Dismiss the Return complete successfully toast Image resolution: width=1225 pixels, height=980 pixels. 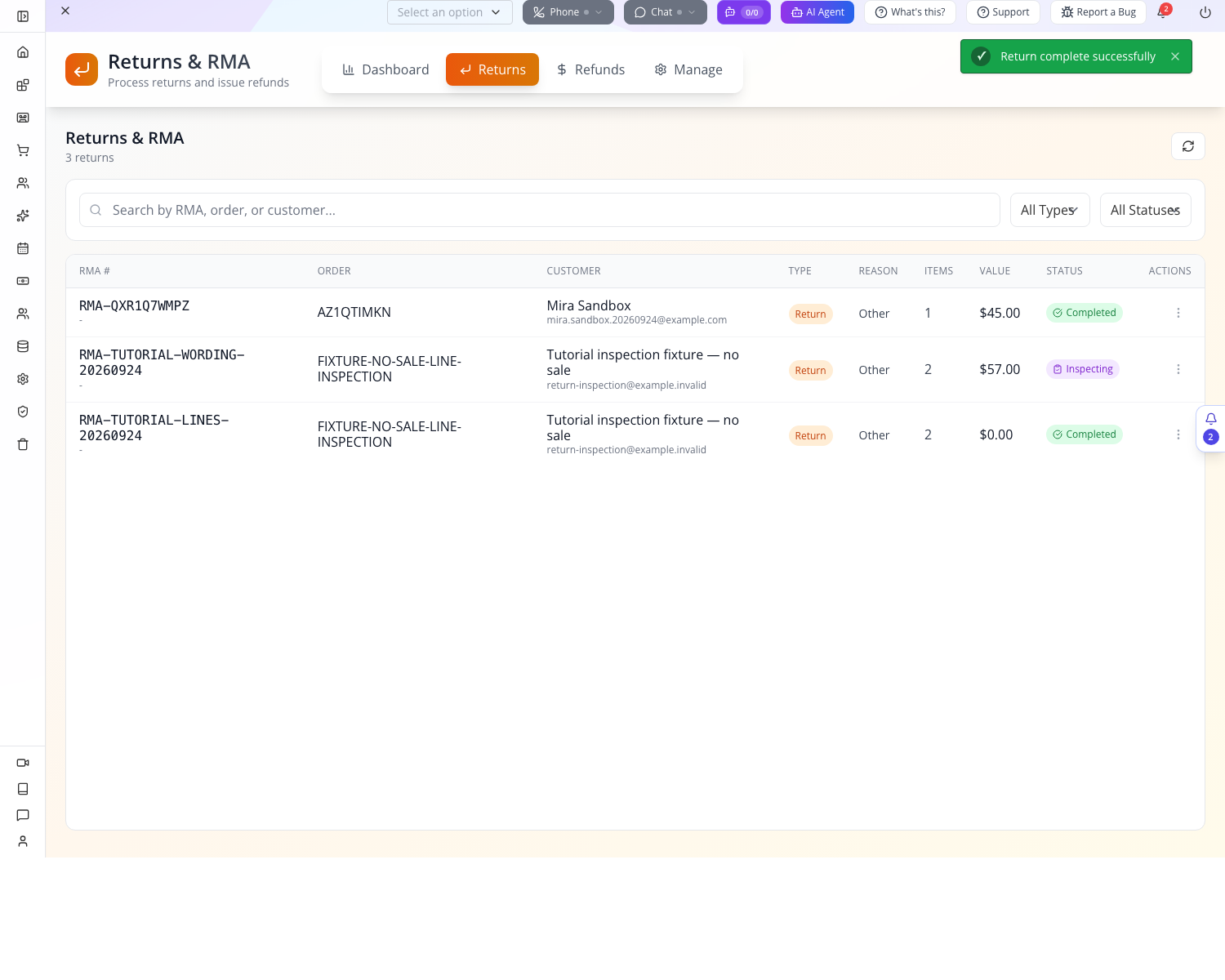1175,56
